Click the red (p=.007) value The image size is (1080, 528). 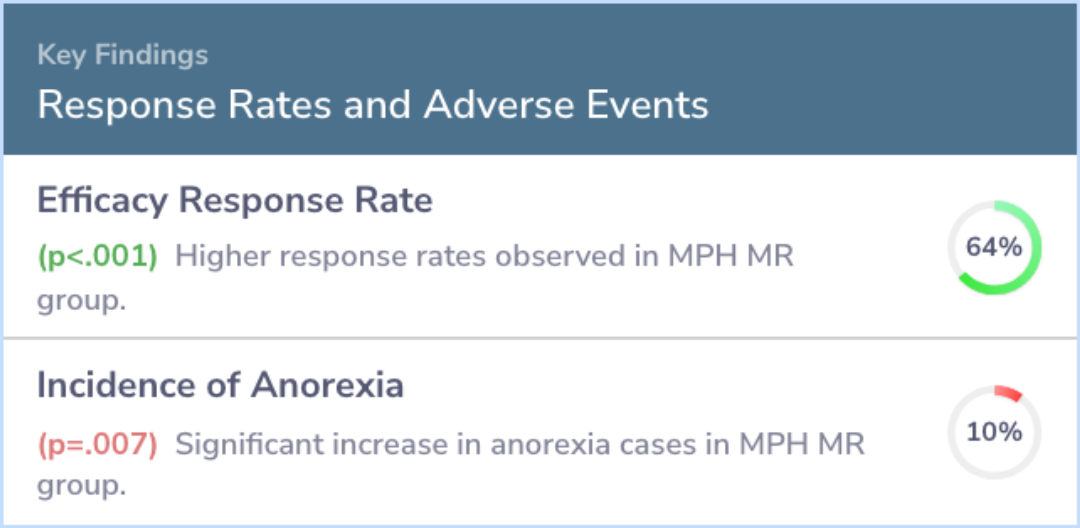[98, 445]
